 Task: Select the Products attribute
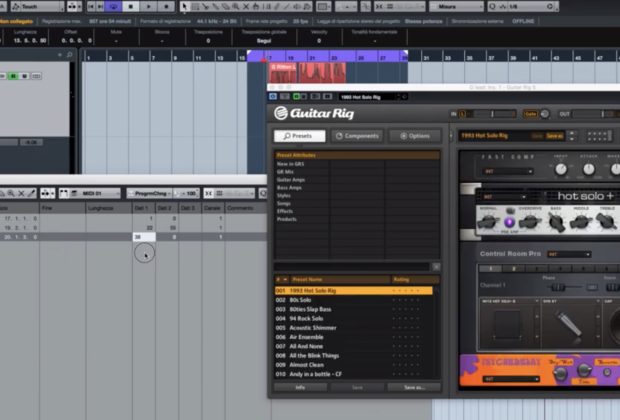click(287, 219)
